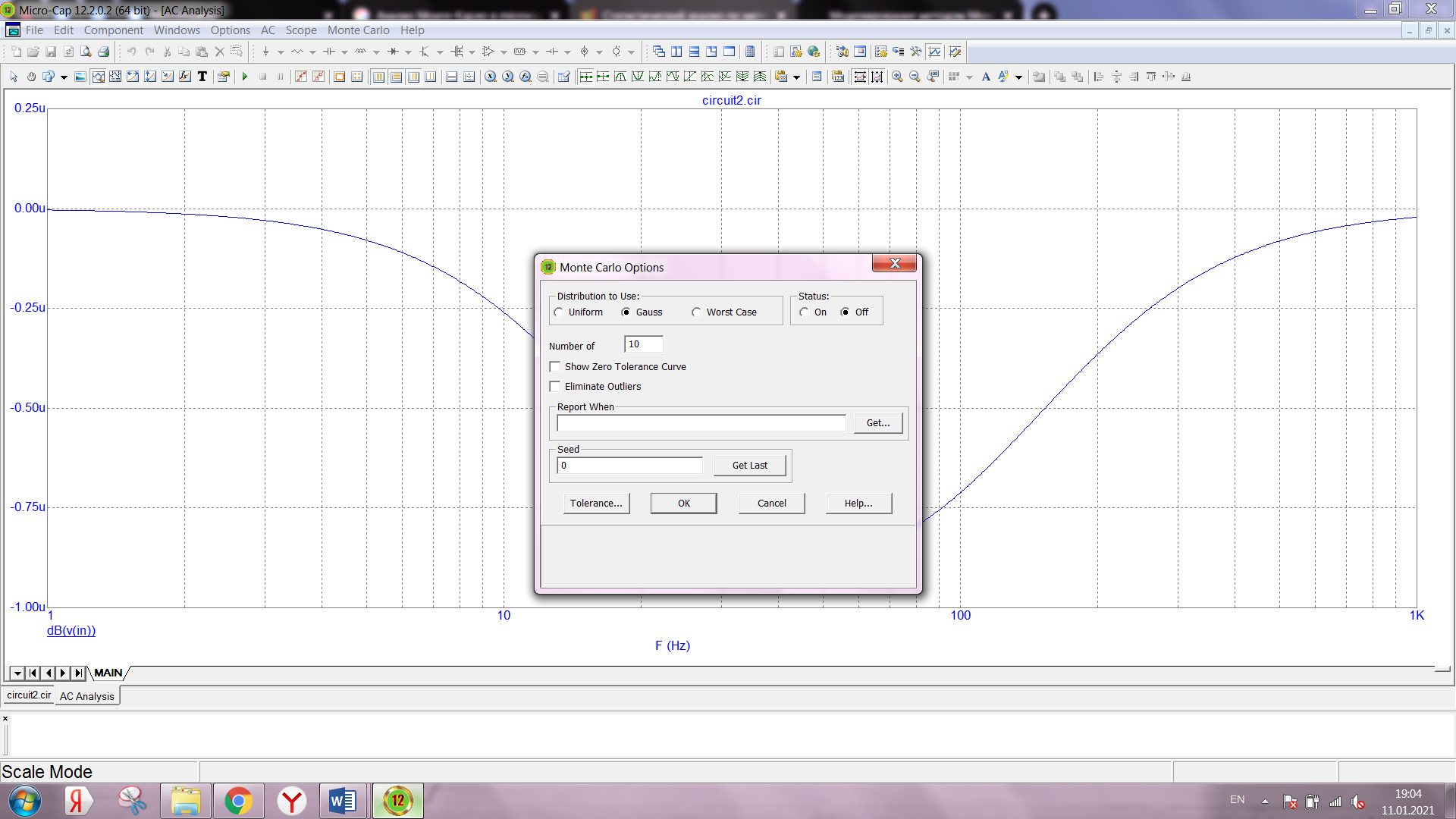The image size is (1456, 819).
Task: Select the MAIN page tab
Action: point(108,673)
